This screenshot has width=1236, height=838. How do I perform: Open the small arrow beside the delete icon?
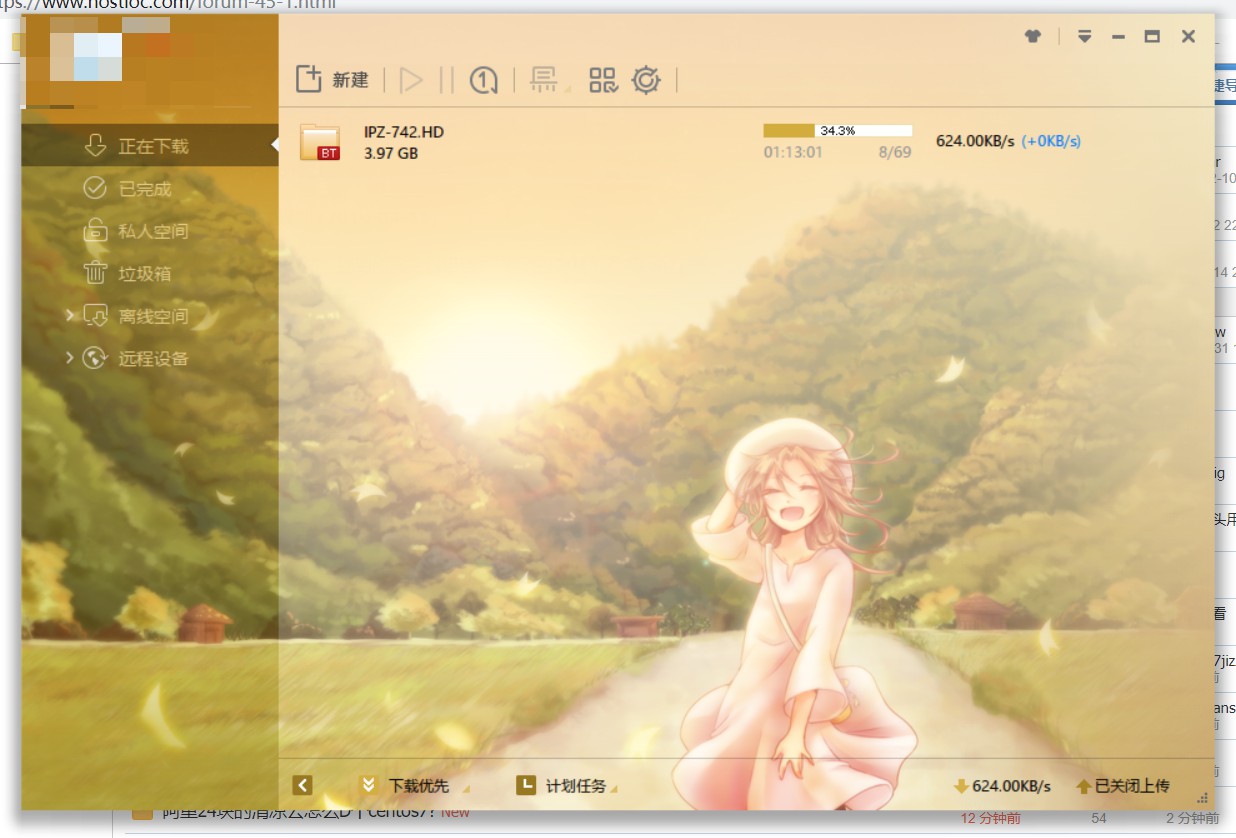(569, 90)
